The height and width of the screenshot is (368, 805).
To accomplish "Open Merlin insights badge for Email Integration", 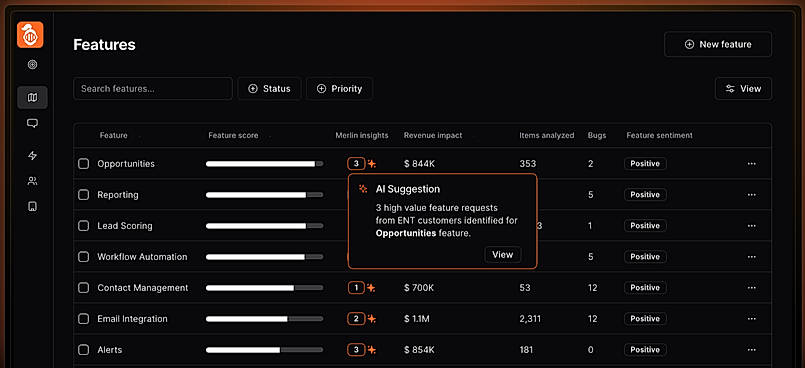I will tap(356, 319).
